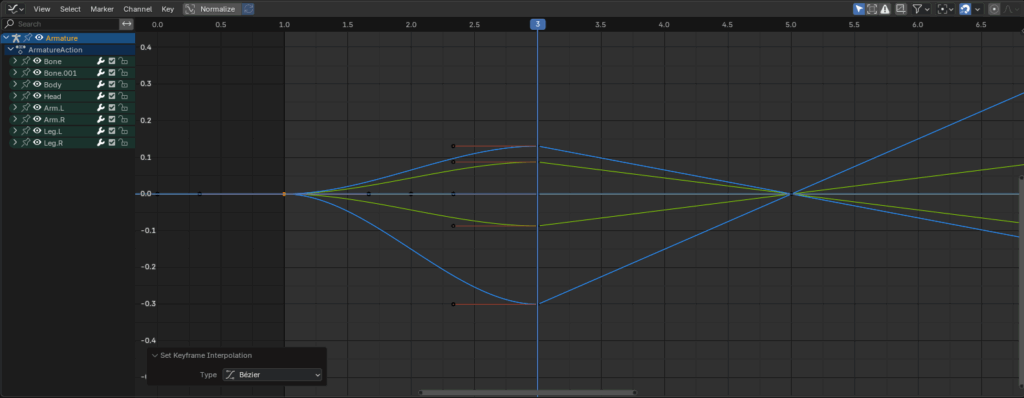Viewport: 1024px width, 398px height.
Task: Hide the Armature channel curves
Action: [39, 38]
